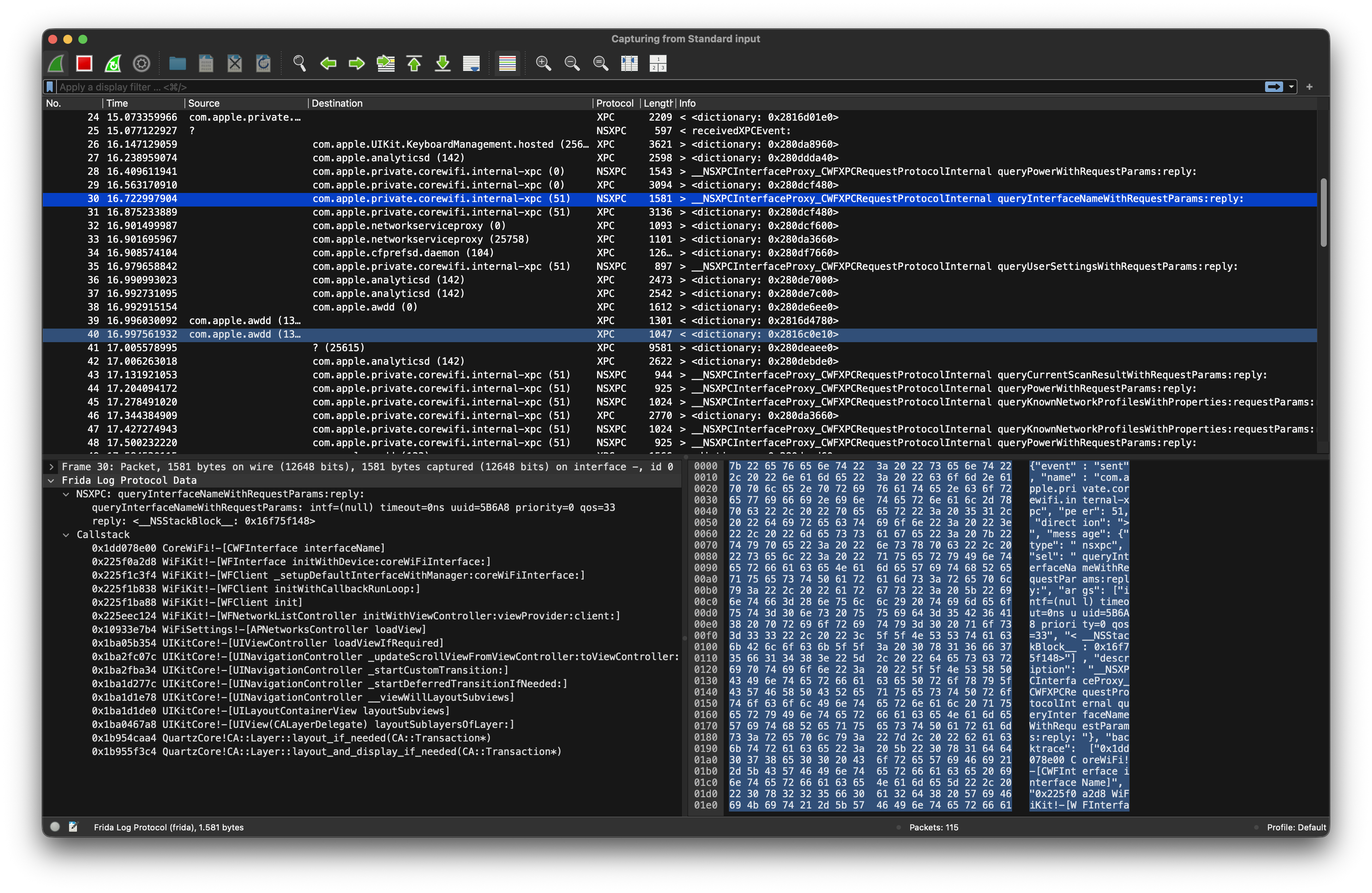Toggle packet list colorize rules
This screenshot has height=893, width=1372.
(x=507, y=63)
